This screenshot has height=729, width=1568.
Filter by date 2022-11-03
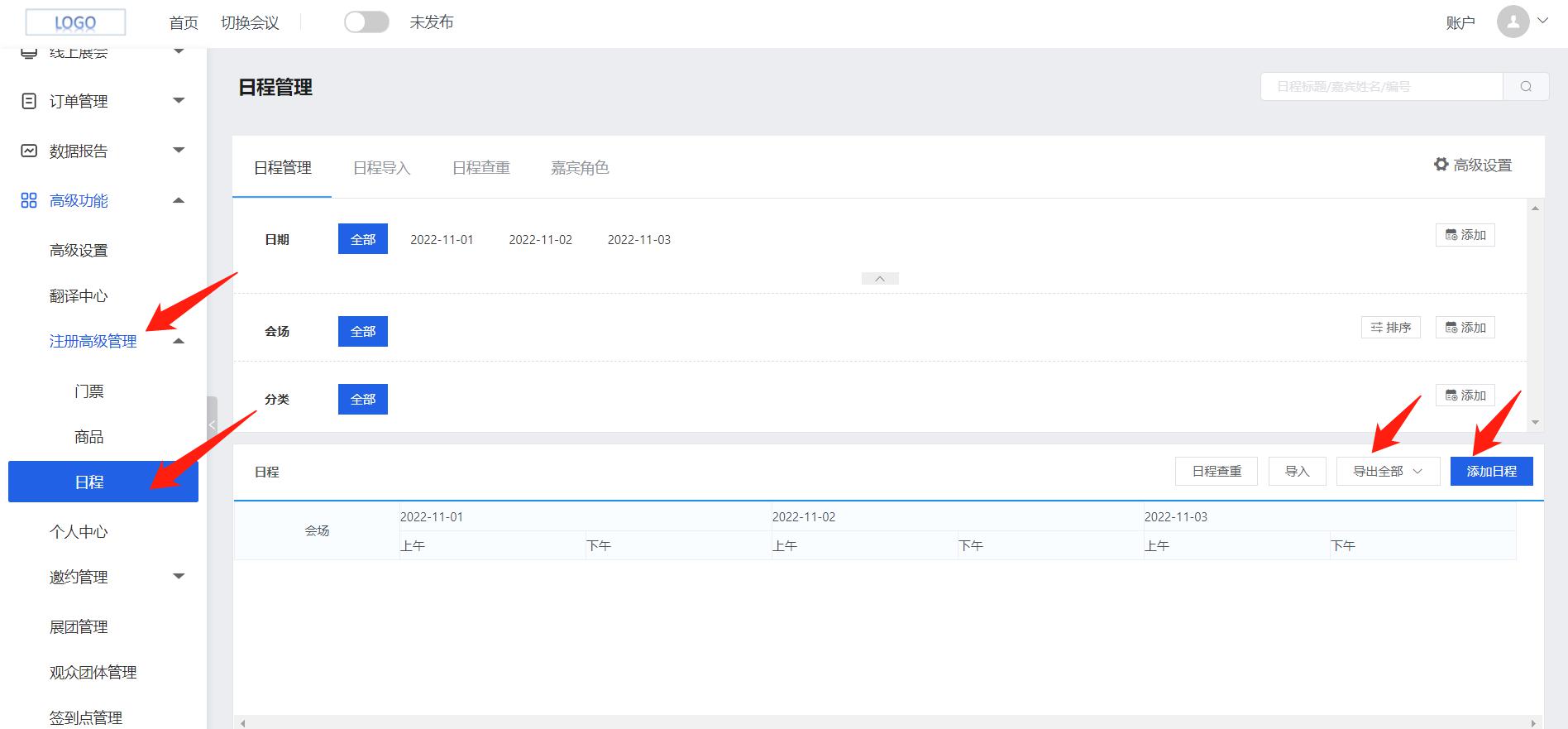coord(639,240)
